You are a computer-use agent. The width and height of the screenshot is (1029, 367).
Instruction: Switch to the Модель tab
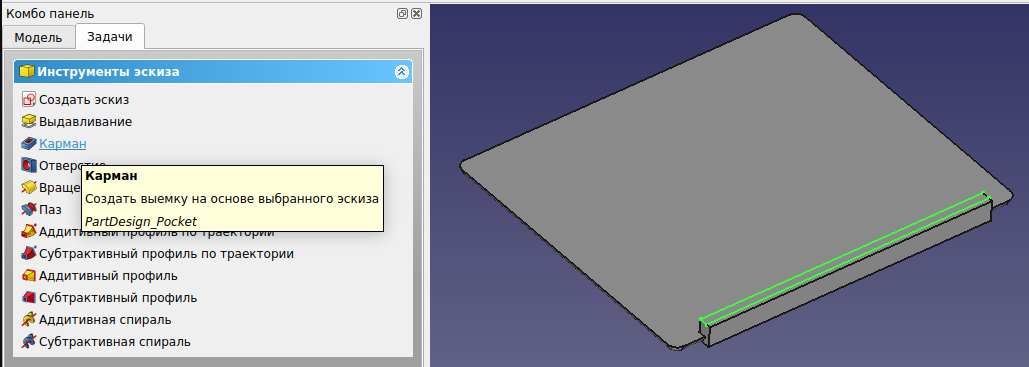38,37
